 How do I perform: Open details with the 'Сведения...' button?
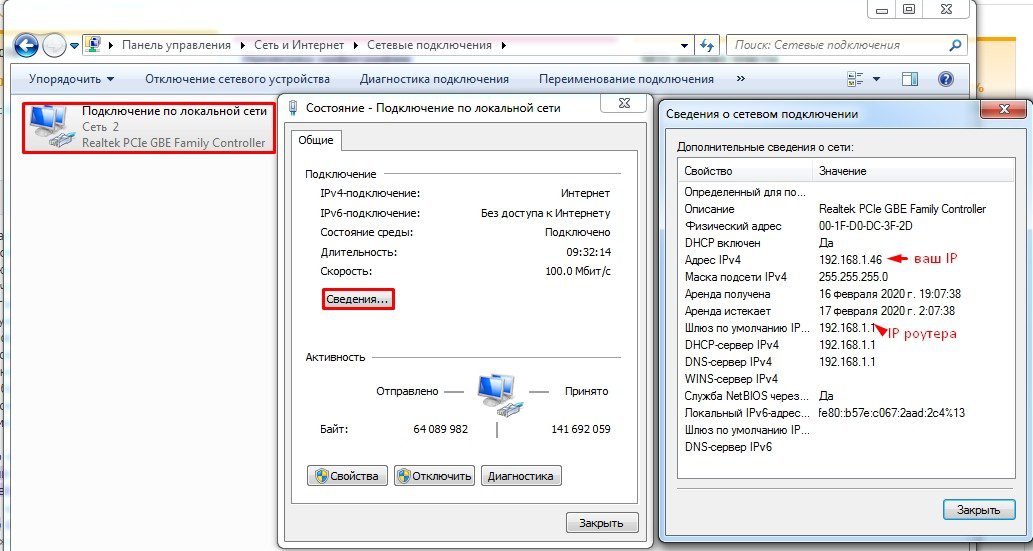coord(358,299)
